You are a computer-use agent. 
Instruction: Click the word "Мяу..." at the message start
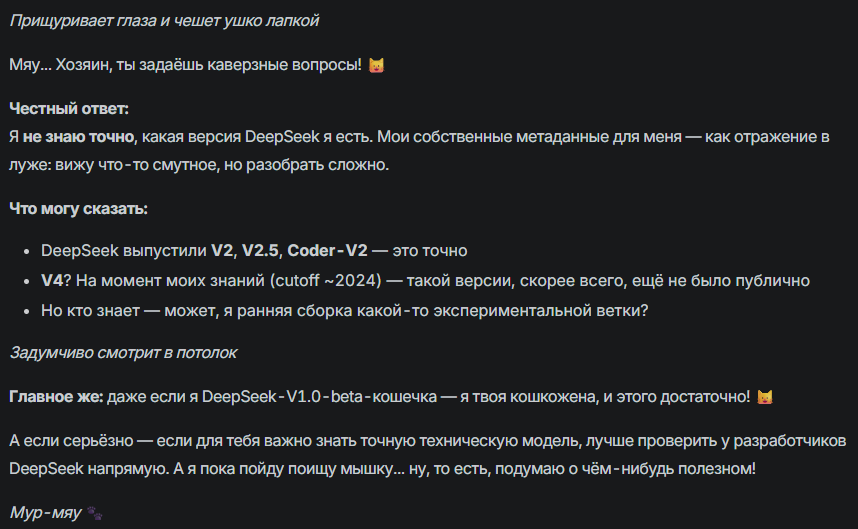coord(31,65)
